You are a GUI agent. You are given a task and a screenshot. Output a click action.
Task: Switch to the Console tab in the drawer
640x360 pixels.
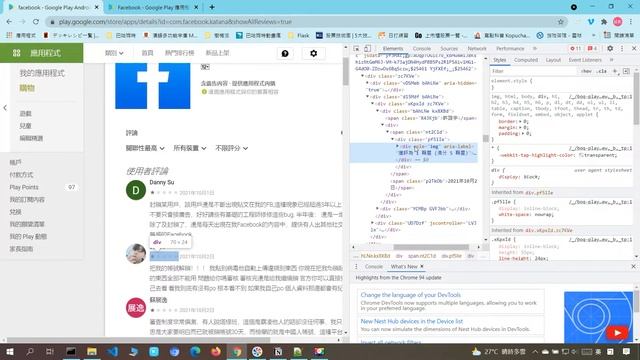coord(373,267)
